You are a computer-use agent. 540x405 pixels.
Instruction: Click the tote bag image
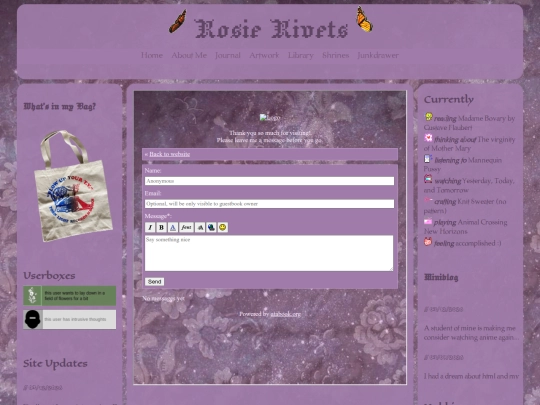73,186
